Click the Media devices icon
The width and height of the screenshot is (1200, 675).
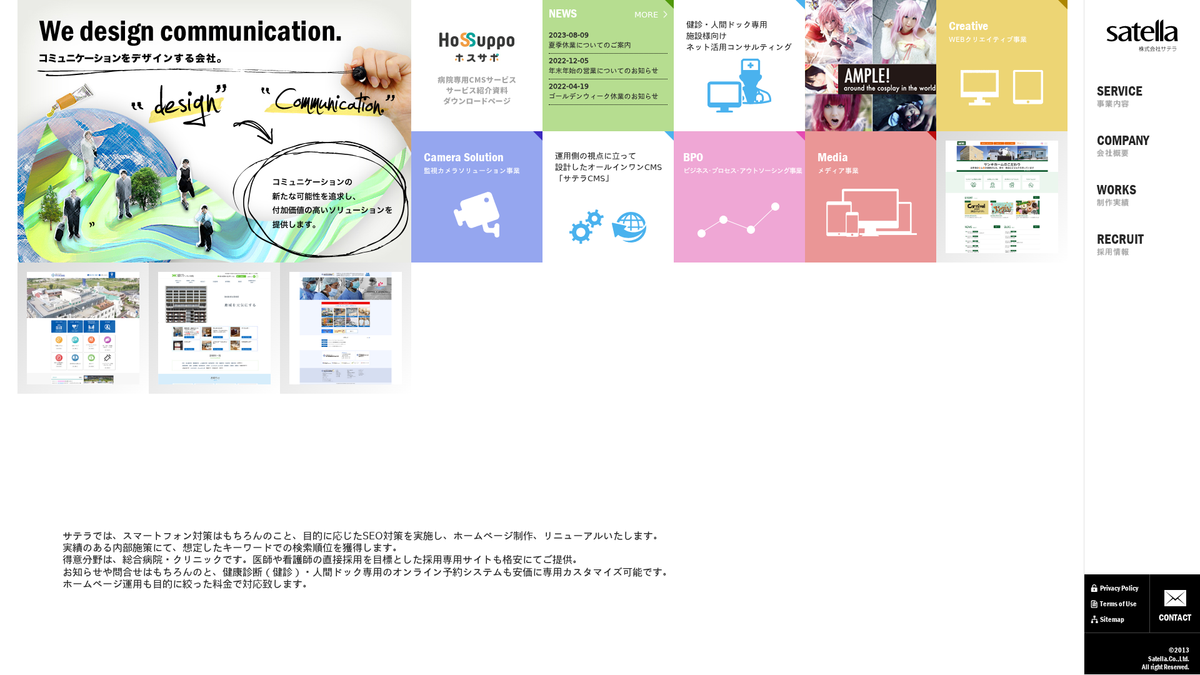coord(870,212)
